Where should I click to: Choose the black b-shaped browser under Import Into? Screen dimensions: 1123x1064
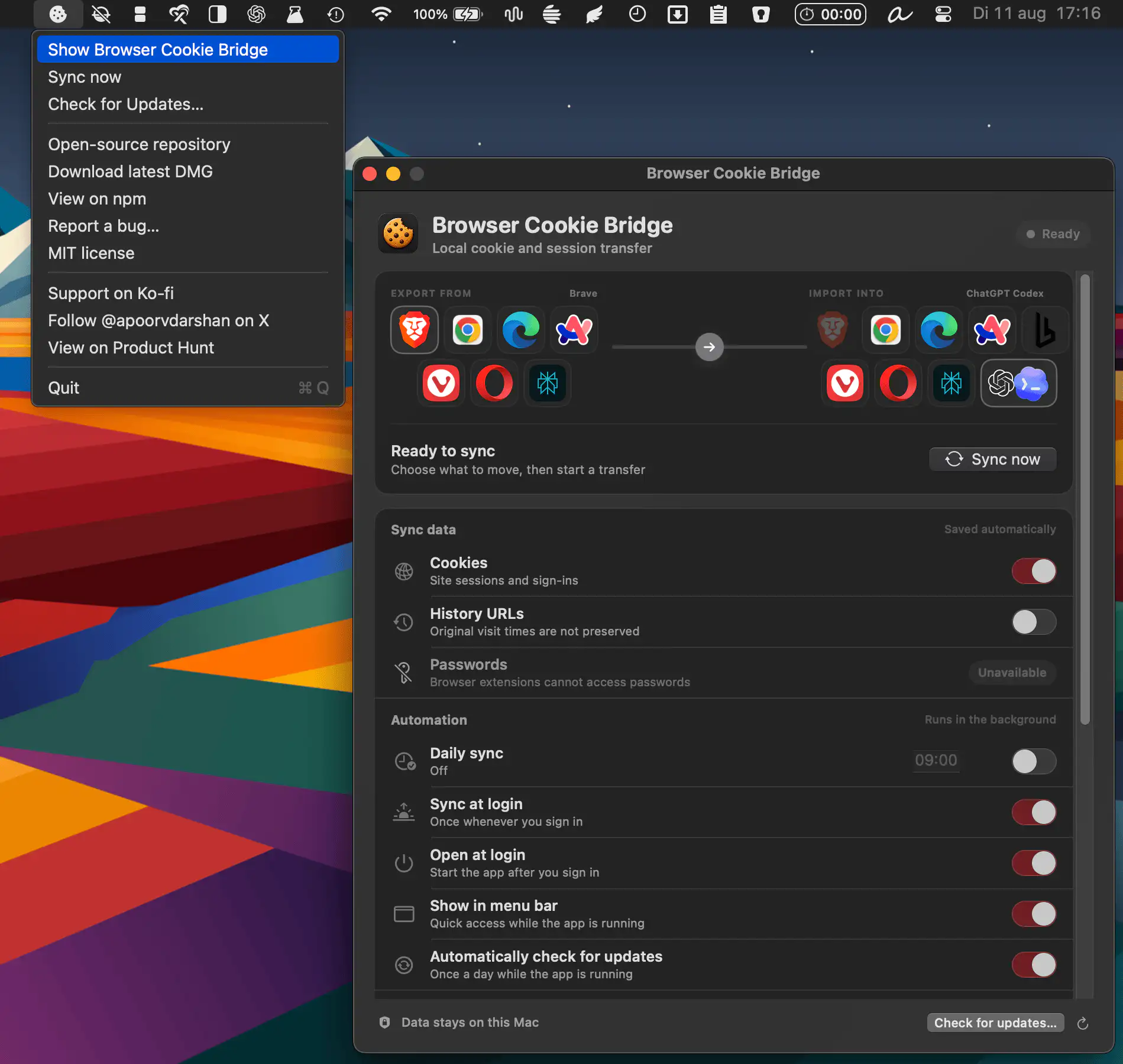pos(1045,330)
